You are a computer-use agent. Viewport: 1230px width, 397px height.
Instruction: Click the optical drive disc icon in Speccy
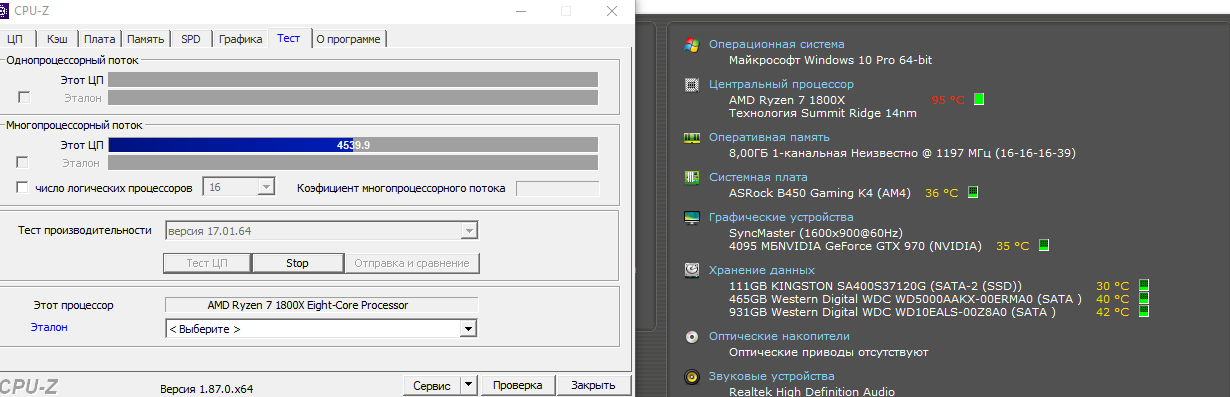pos(691,337)
